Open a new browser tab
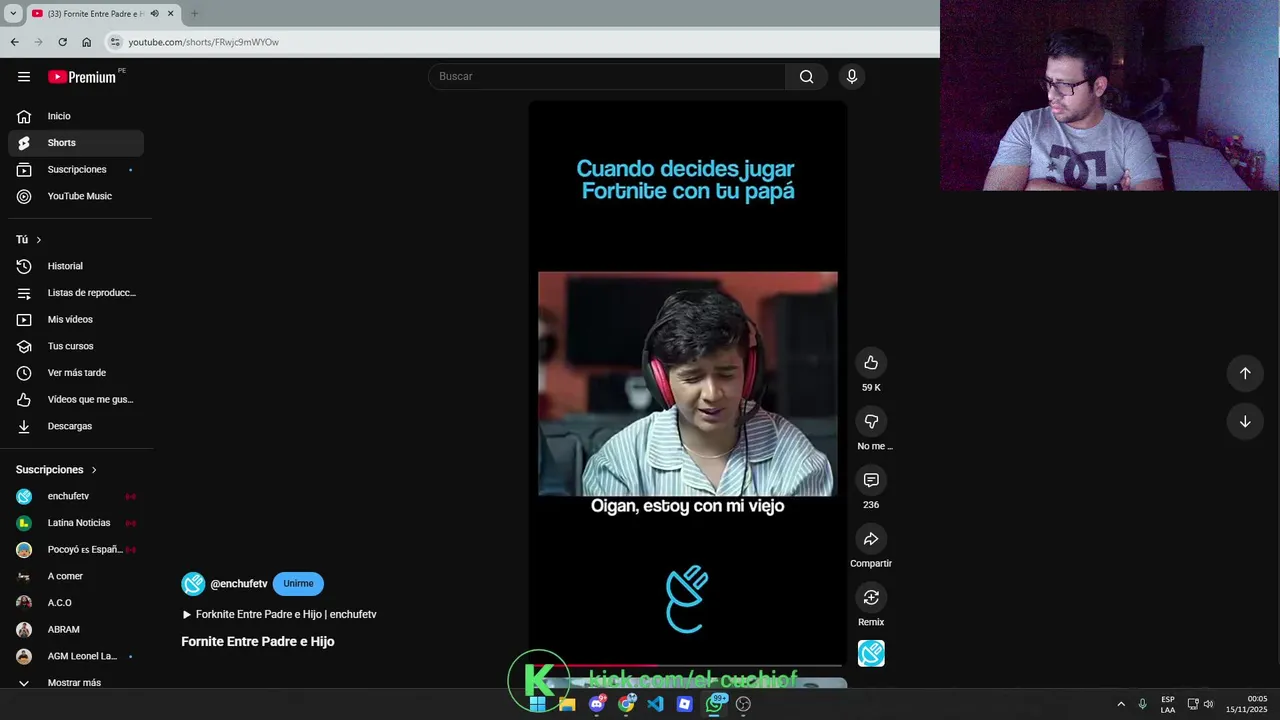This screenshot has height=720, width=1280. tap(194, 14)
